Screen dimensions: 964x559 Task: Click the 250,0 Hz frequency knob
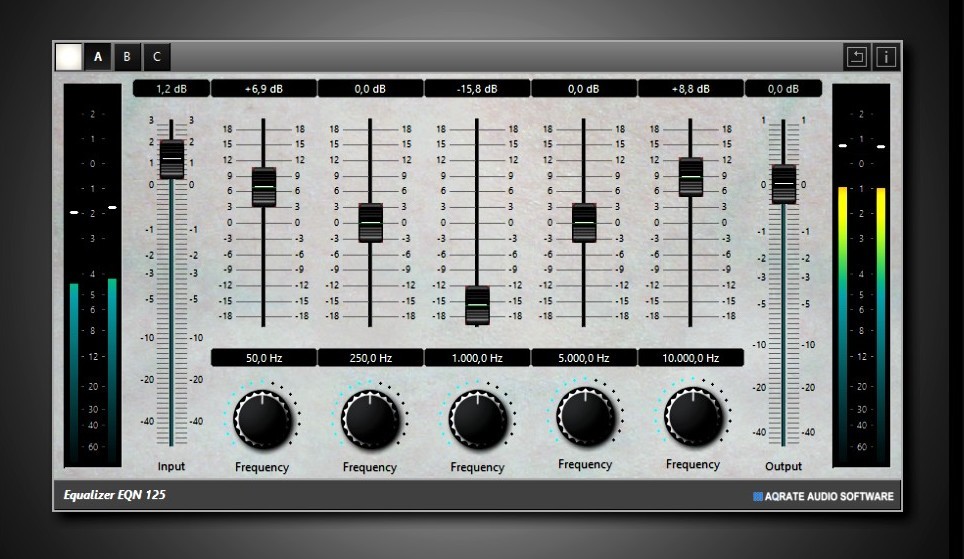click(370, 418)
